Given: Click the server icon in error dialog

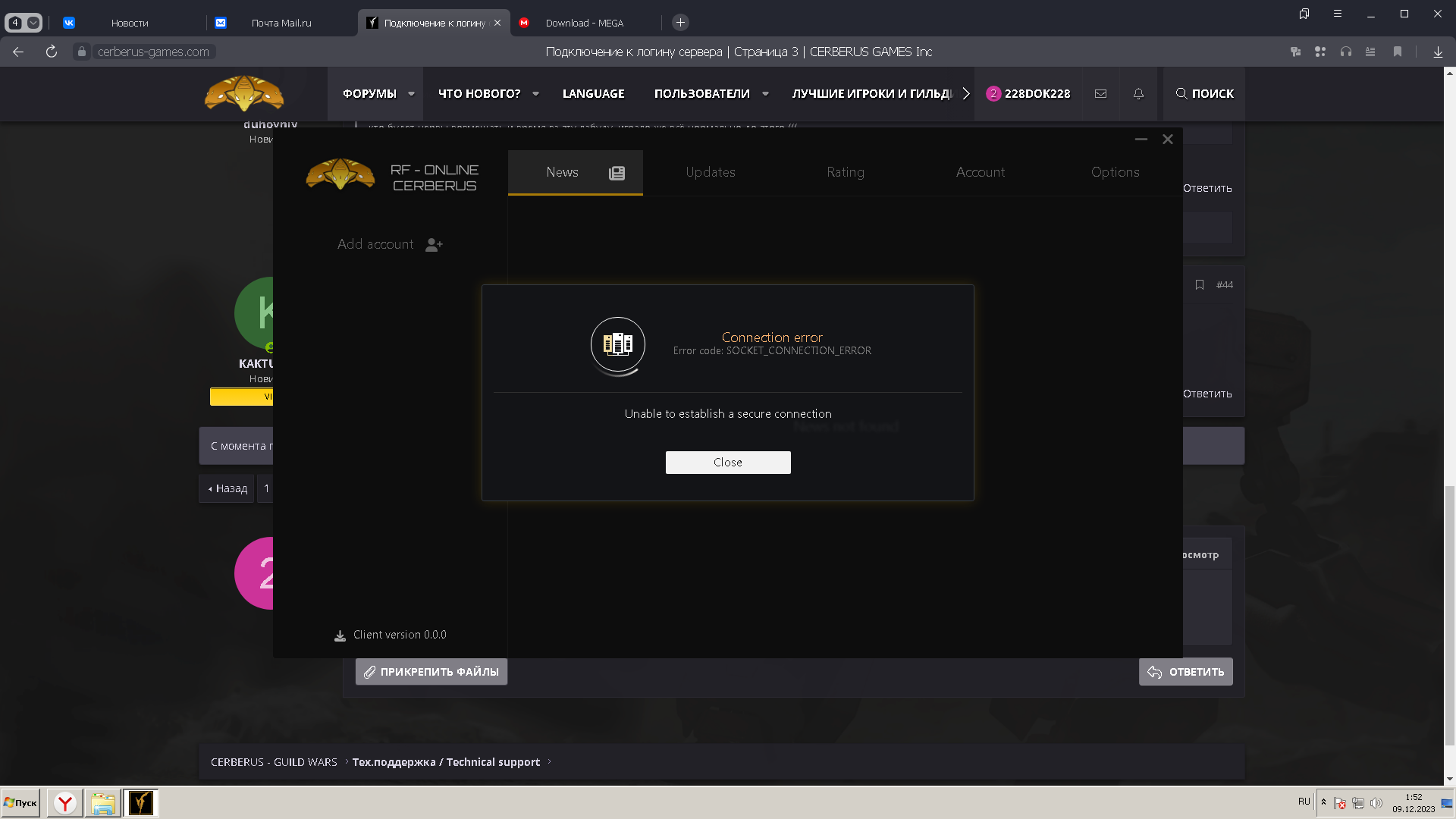Looking at the screenshot, I should [618, 344].
